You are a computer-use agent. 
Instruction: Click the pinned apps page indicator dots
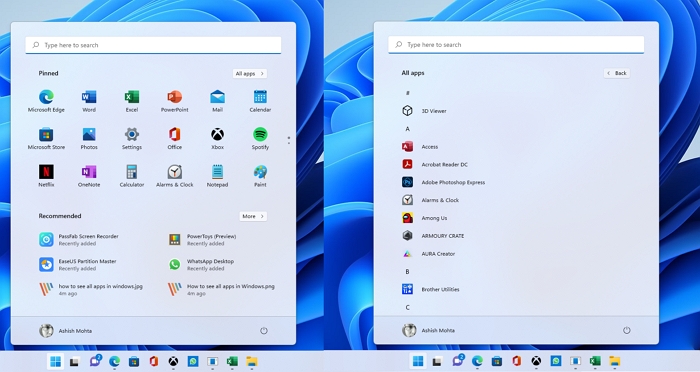coord(289,140)
